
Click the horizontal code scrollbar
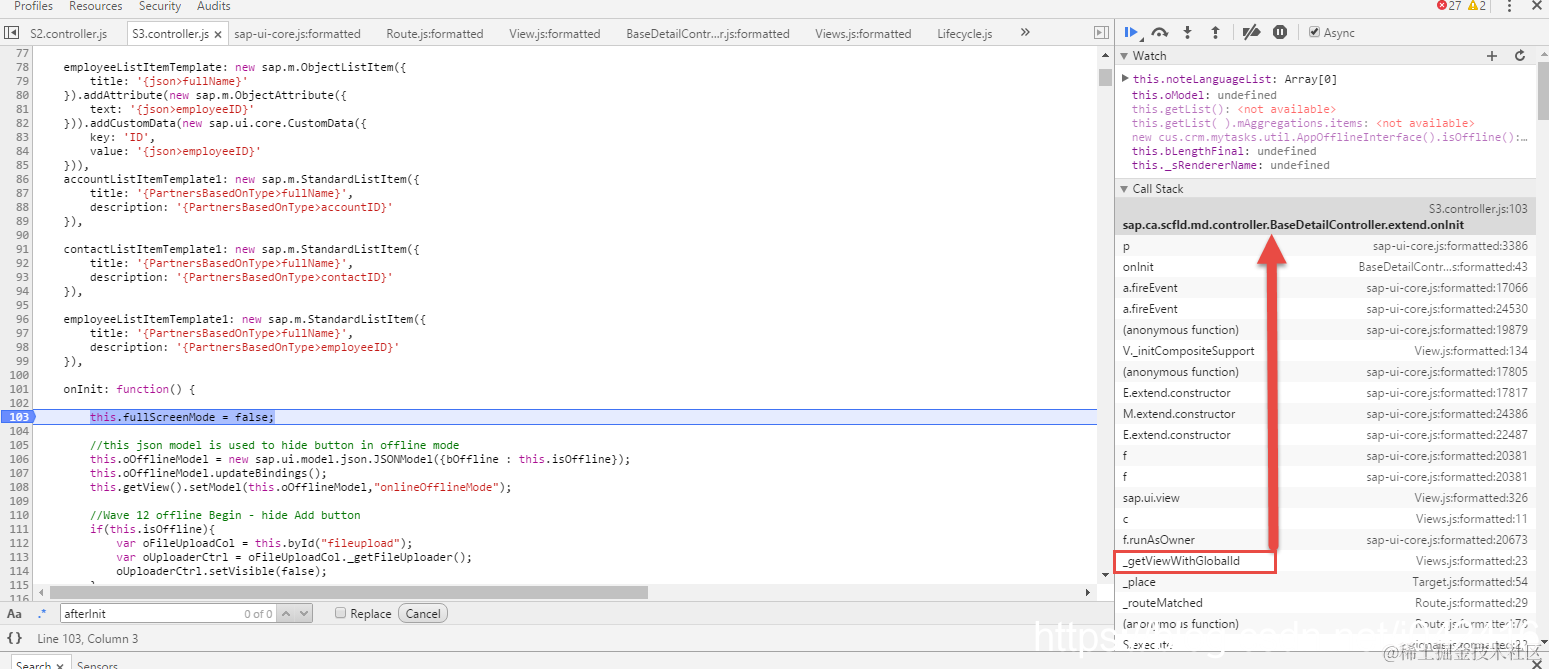point(349,592)
